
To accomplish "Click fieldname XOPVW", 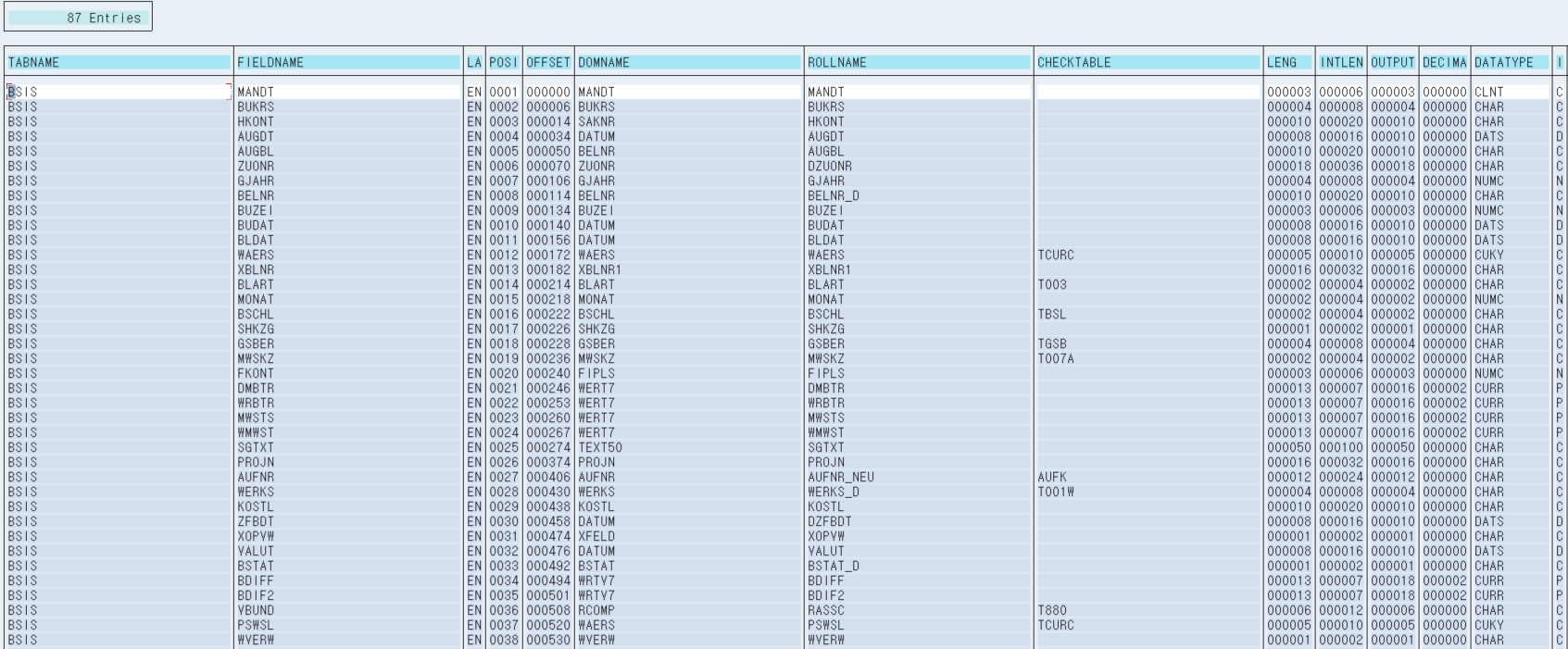I will click(256, 536).
